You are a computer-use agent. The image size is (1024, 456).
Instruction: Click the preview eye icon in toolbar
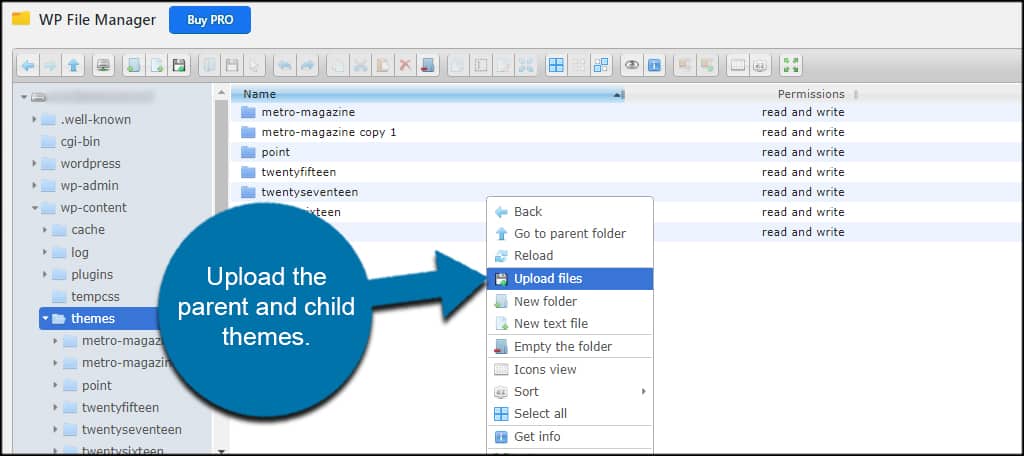click(x=631, y=65)
